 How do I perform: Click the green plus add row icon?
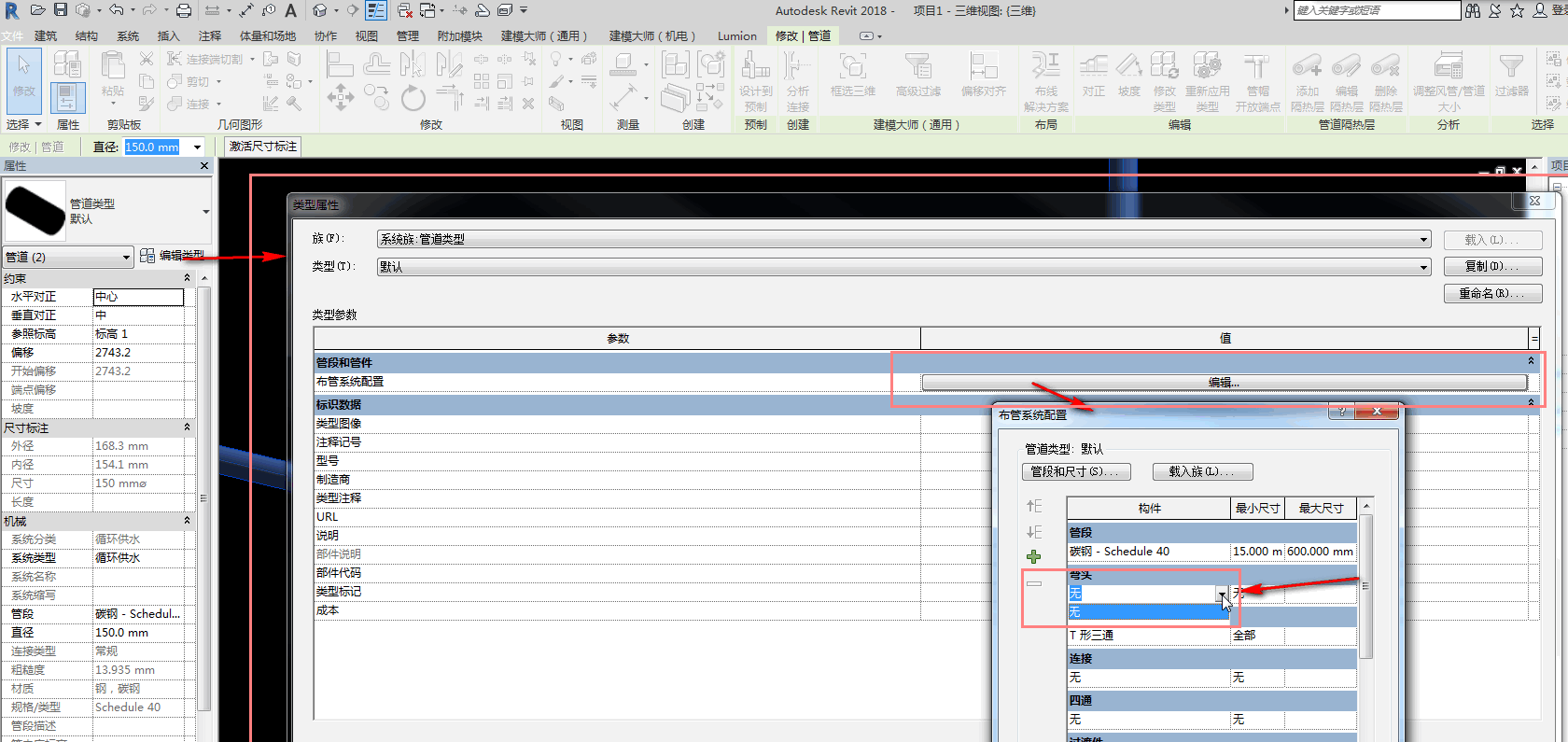pos(1034,557)
